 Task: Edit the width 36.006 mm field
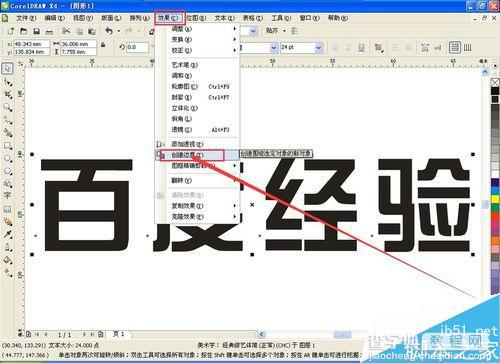[78, 44]
